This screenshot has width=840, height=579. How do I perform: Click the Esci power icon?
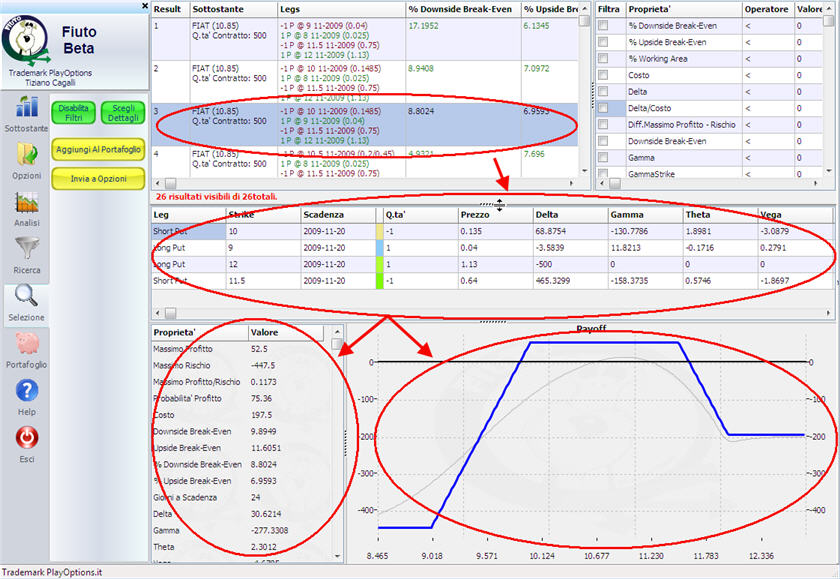pyautogui.click(x=26, y=441)
